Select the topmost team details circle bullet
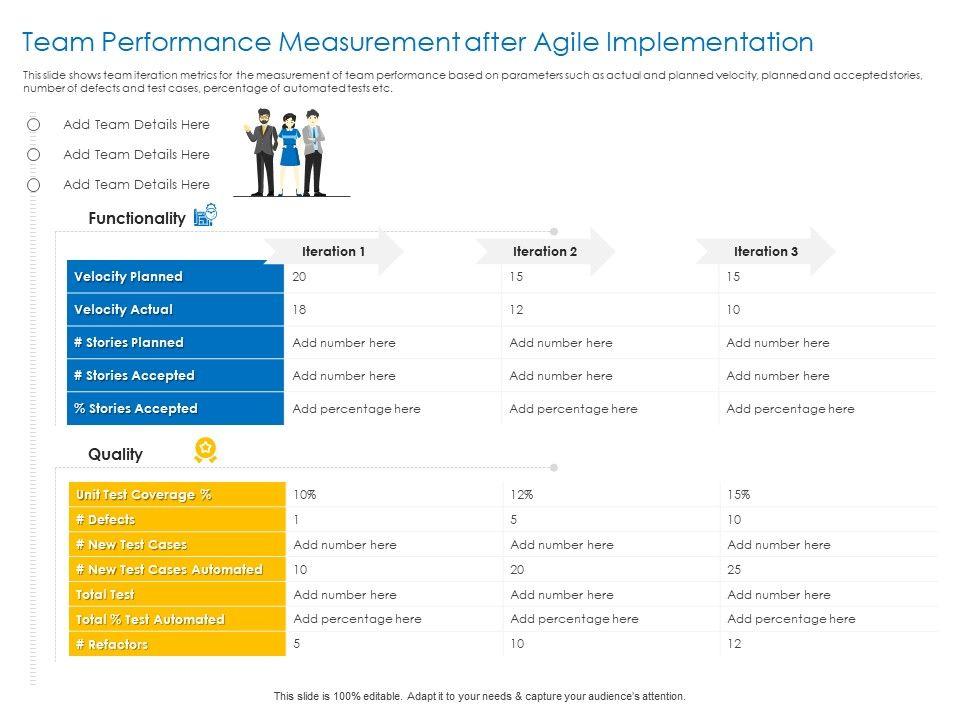The width and height of the screenshot is (960, 720). pyautogui.click(x=34, y=125)
